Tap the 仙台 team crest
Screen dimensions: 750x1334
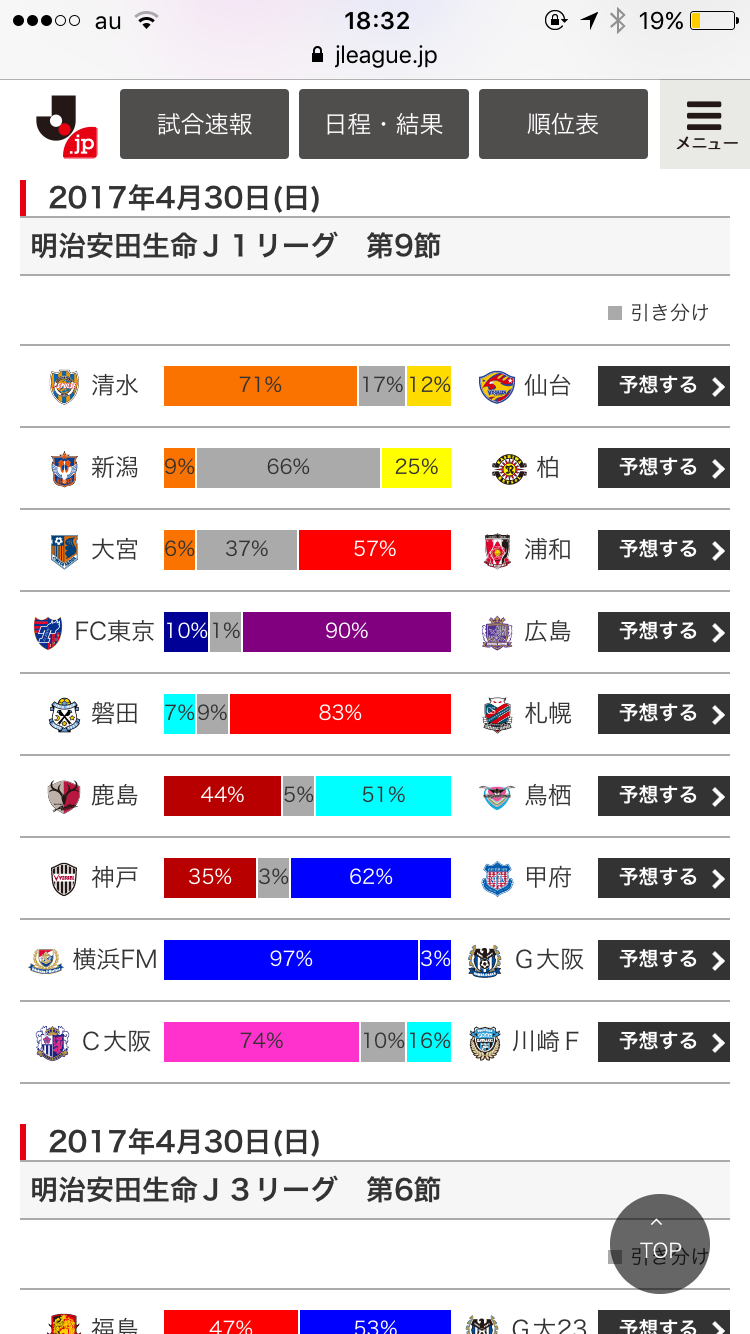pos(496,386)
